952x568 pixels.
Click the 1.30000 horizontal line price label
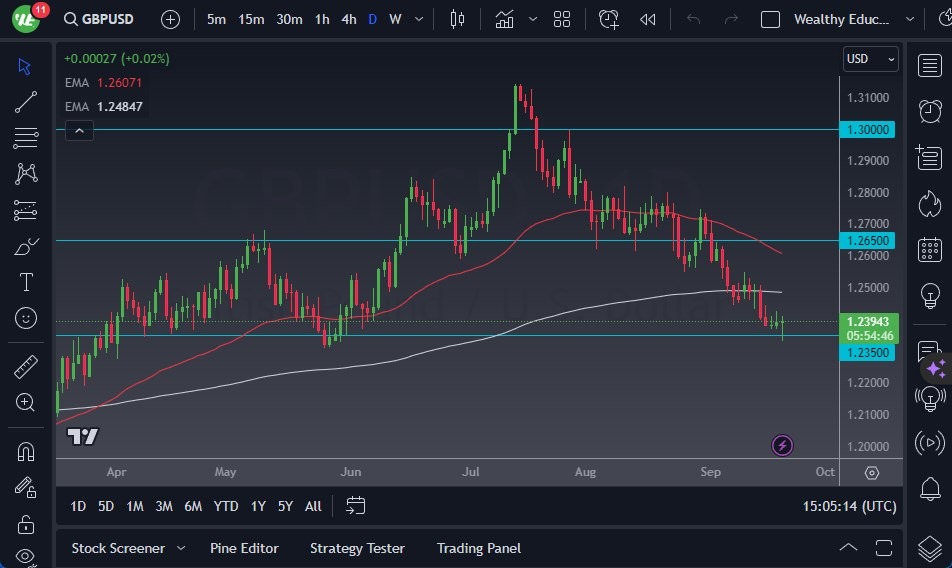868,129
